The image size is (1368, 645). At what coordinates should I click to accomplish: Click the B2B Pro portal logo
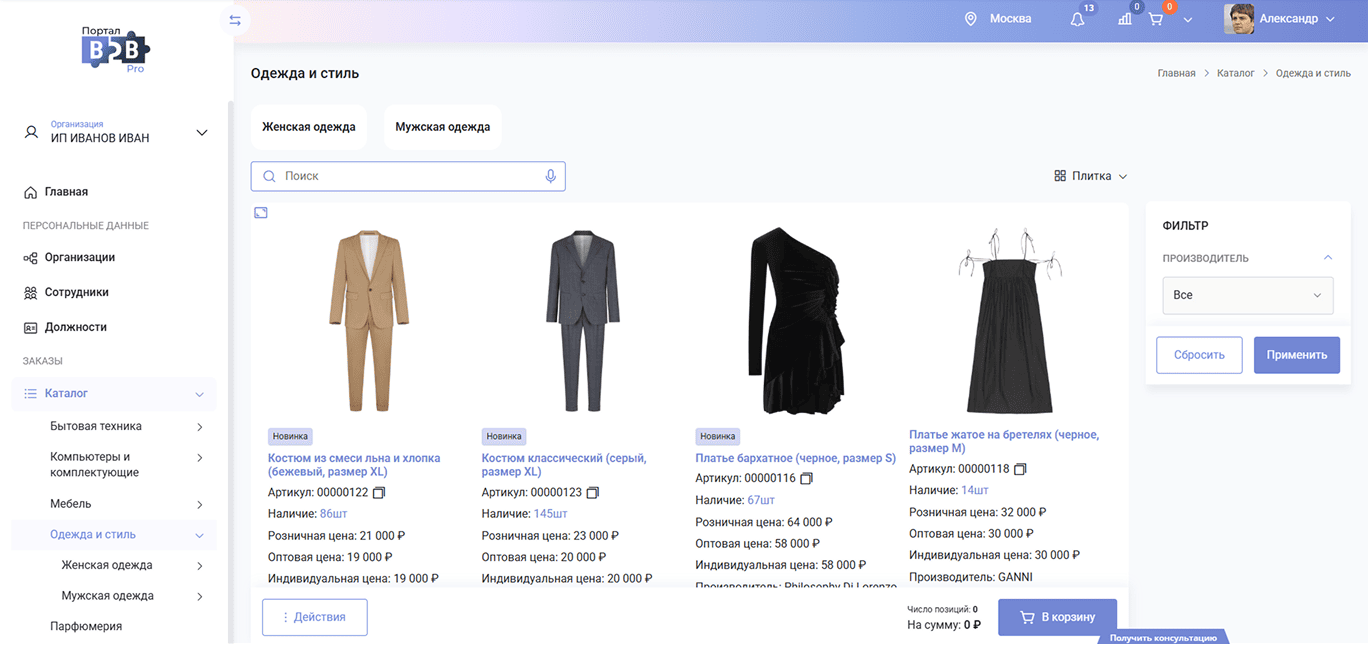(x=115, y=49)
